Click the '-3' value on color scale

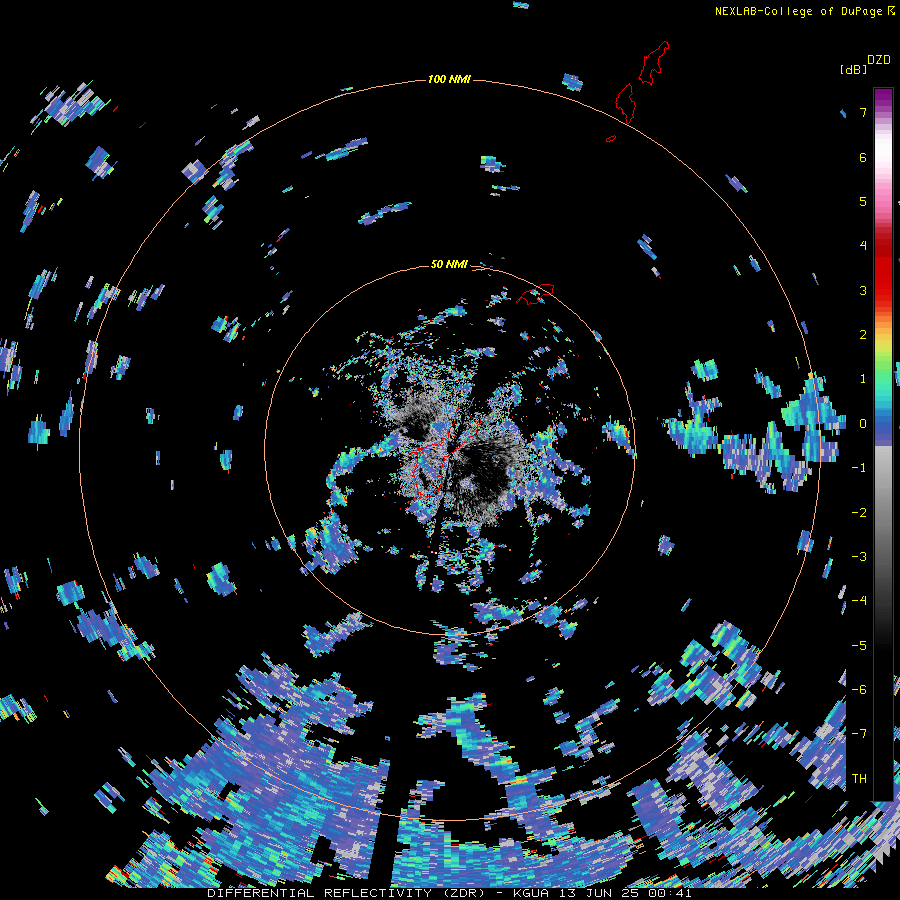coord(859,556)
